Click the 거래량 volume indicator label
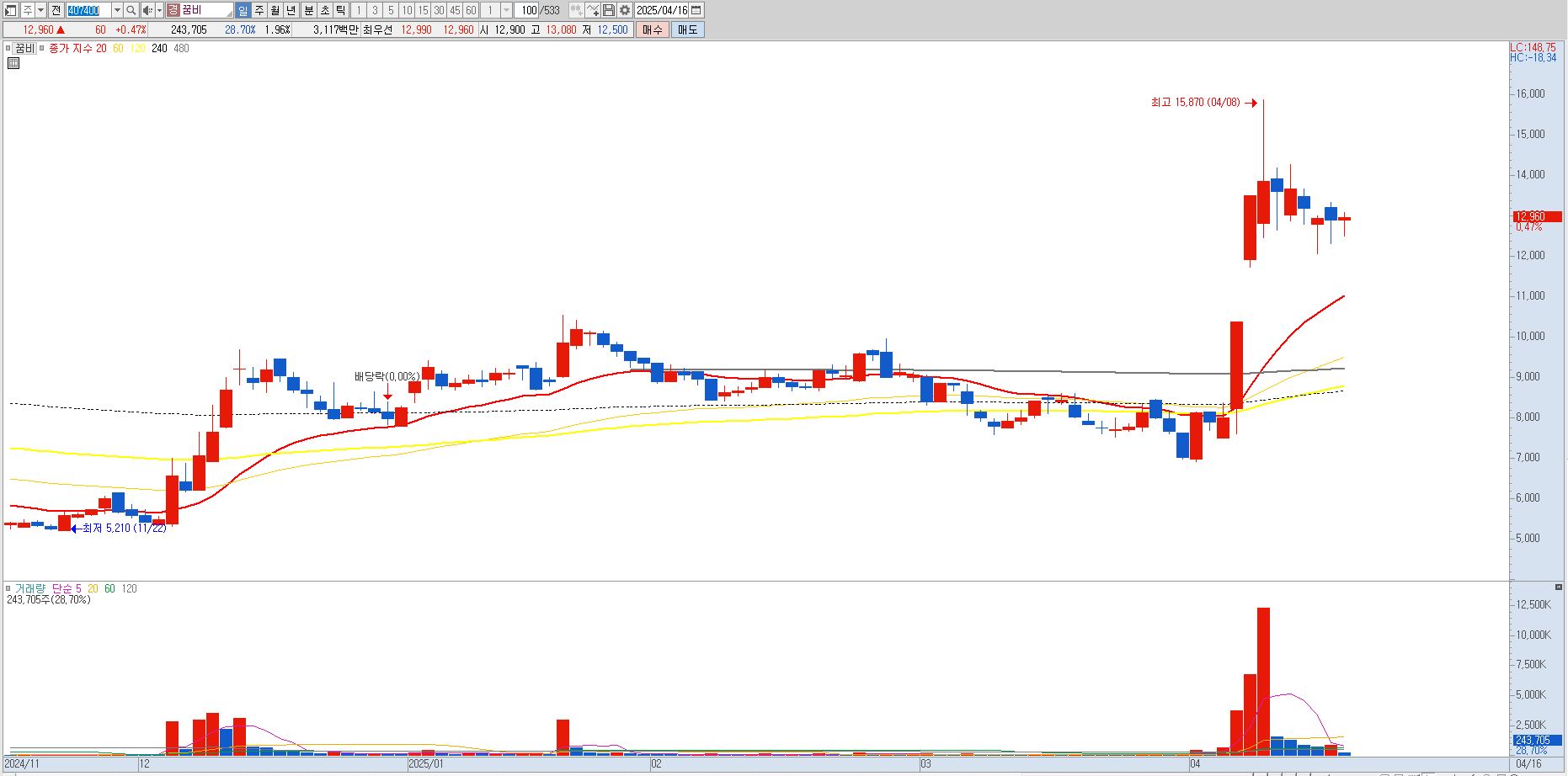Viewport: 1568px width, 776px height. point(30,588)
